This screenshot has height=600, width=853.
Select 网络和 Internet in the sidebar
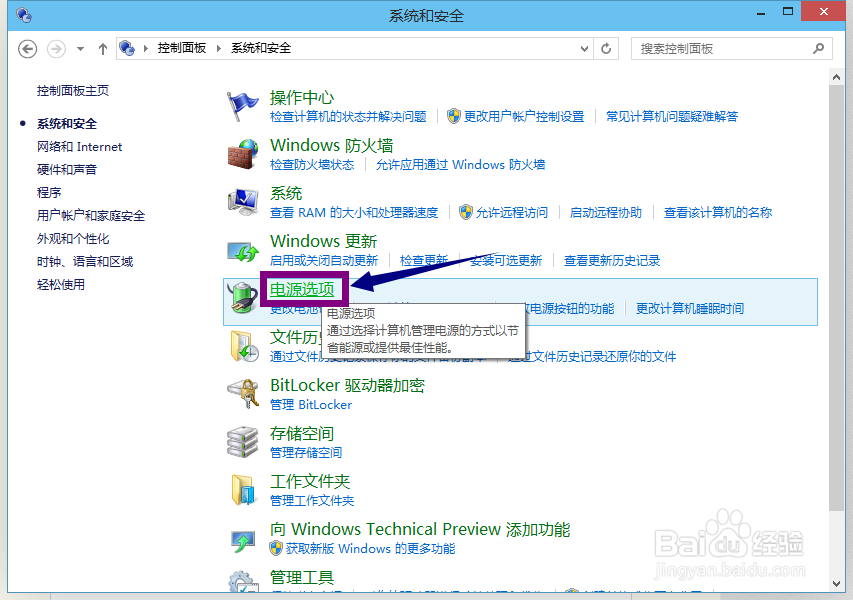point(80,146)
